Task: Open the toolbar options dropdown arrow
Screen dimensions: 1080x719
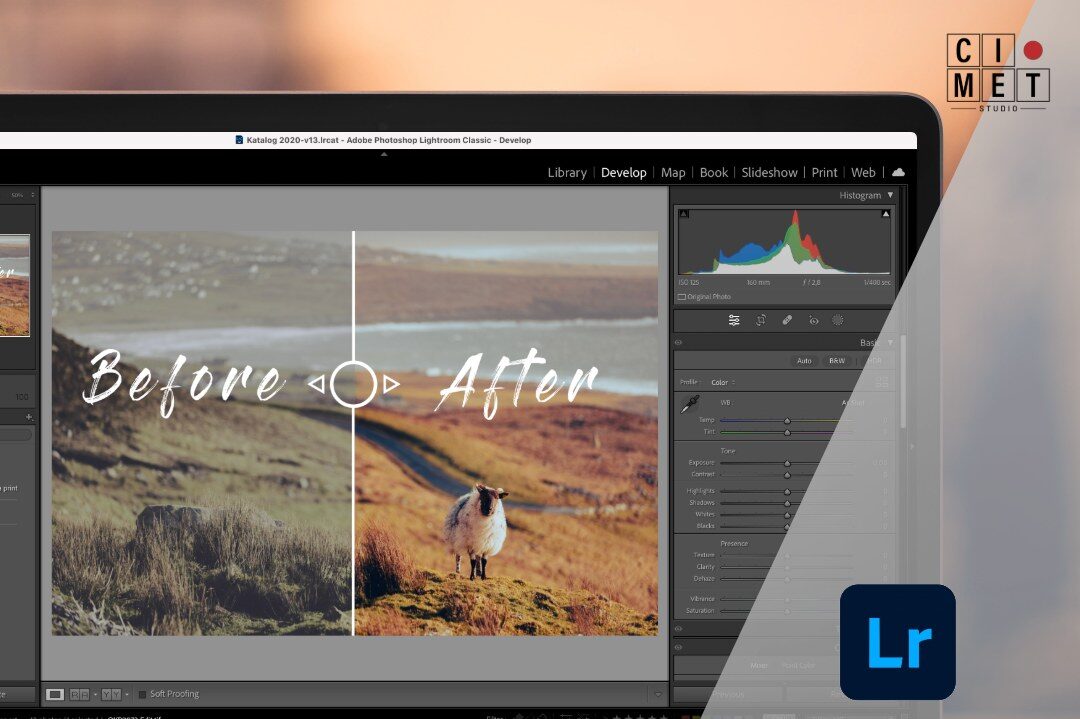Action: pos(657,694)
